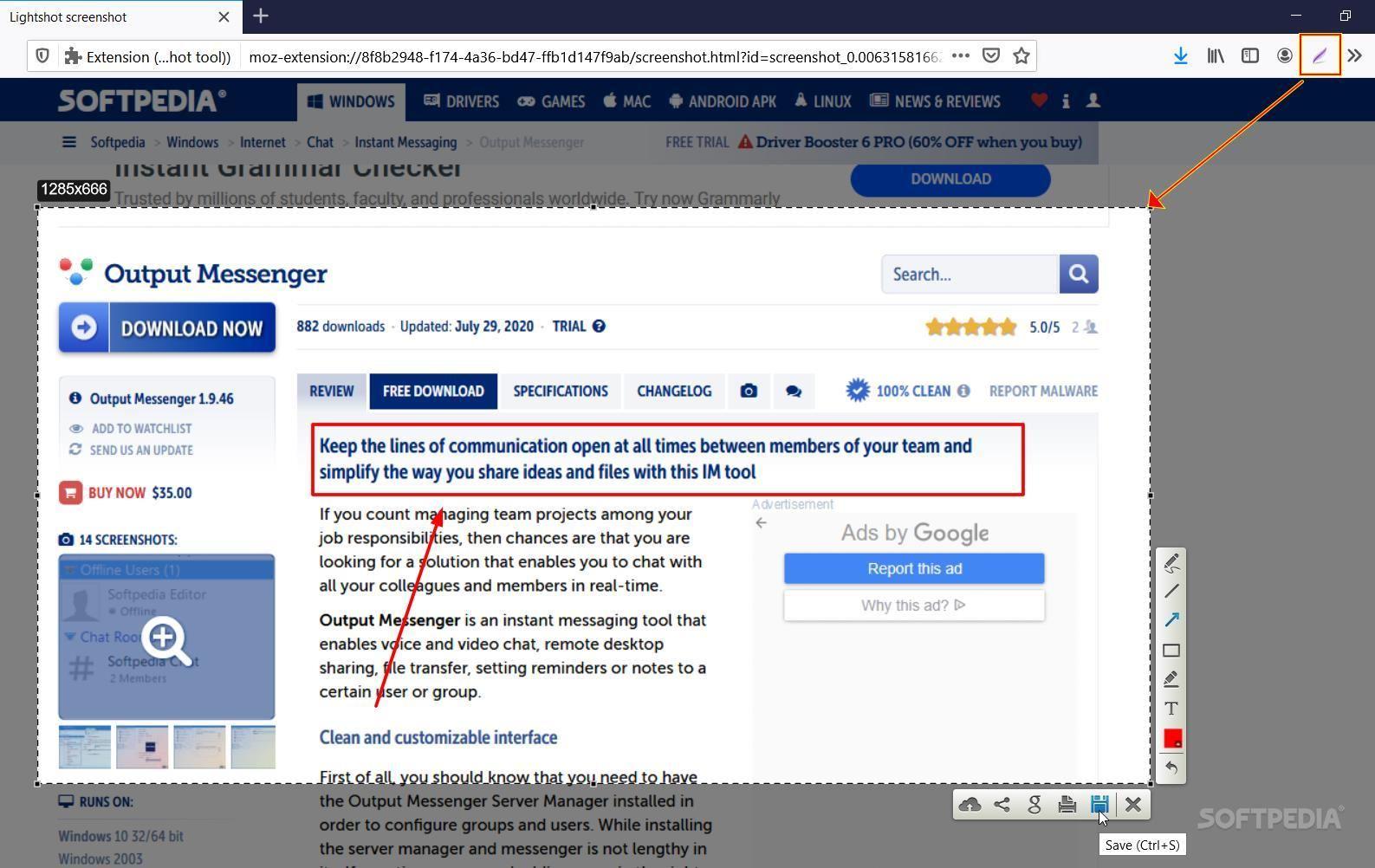Click tracking protection shield icon
1375x868 pixels.
42,56
